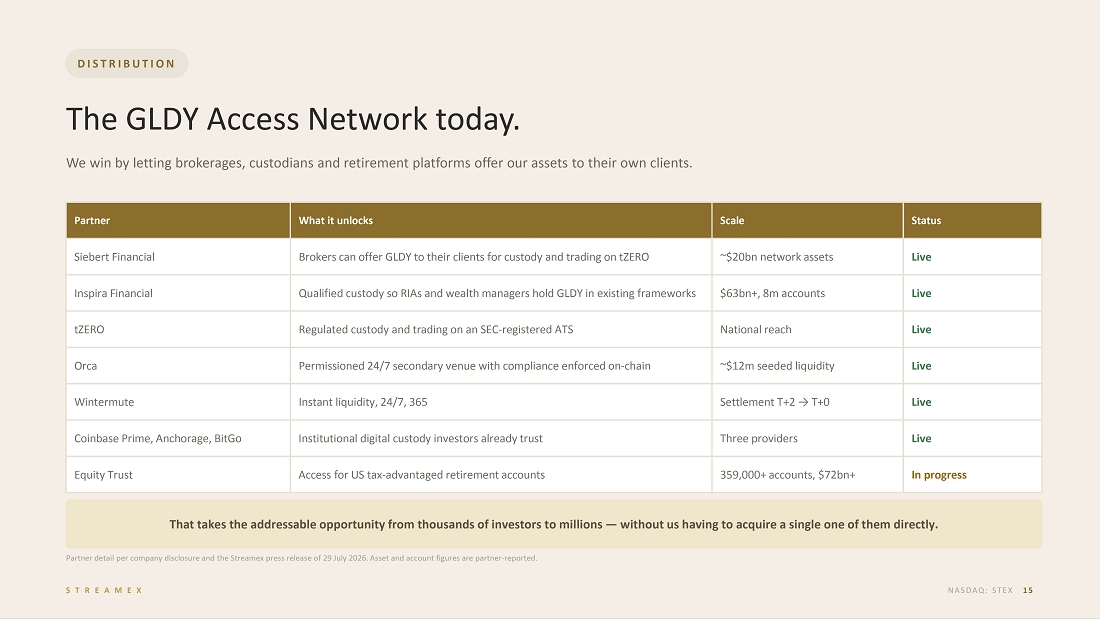The height and width of the screenshot is (619, 1100).
Task: Select the 'Siebert Financial' cell
Action: click(178, 257)
